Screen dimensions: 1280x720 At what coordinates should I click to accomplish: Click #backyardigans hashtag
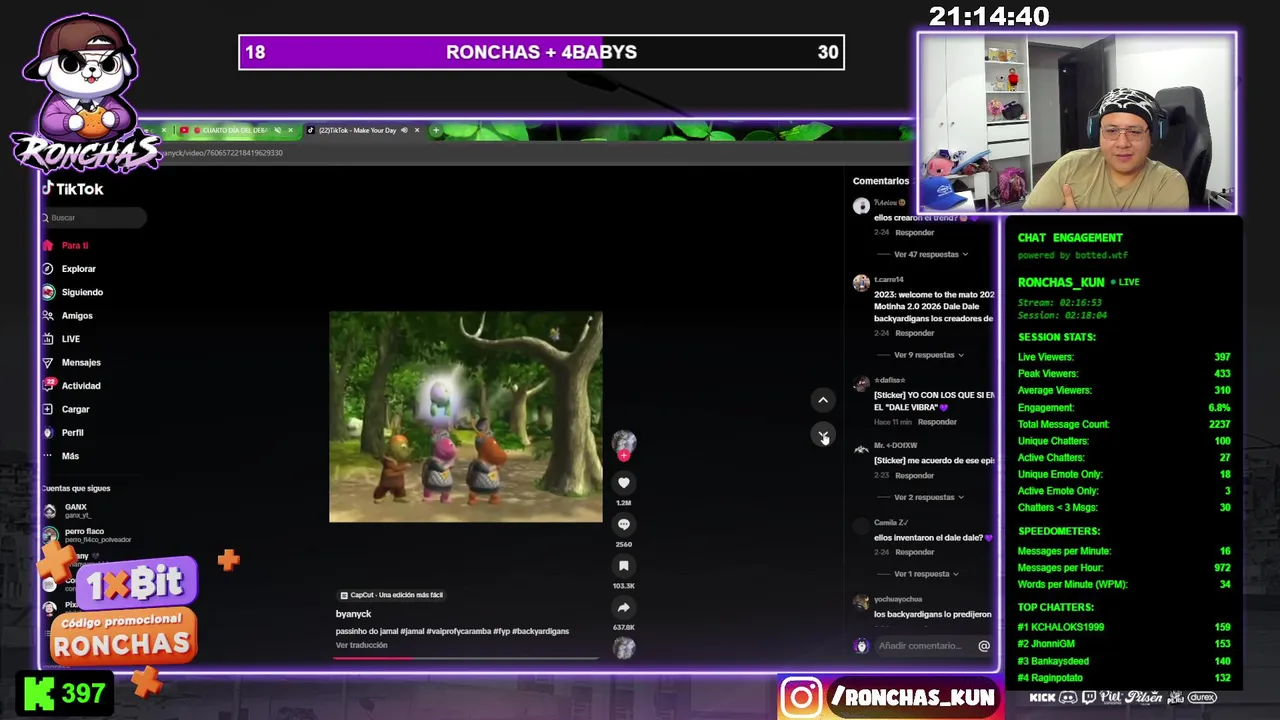click(540, 631)
